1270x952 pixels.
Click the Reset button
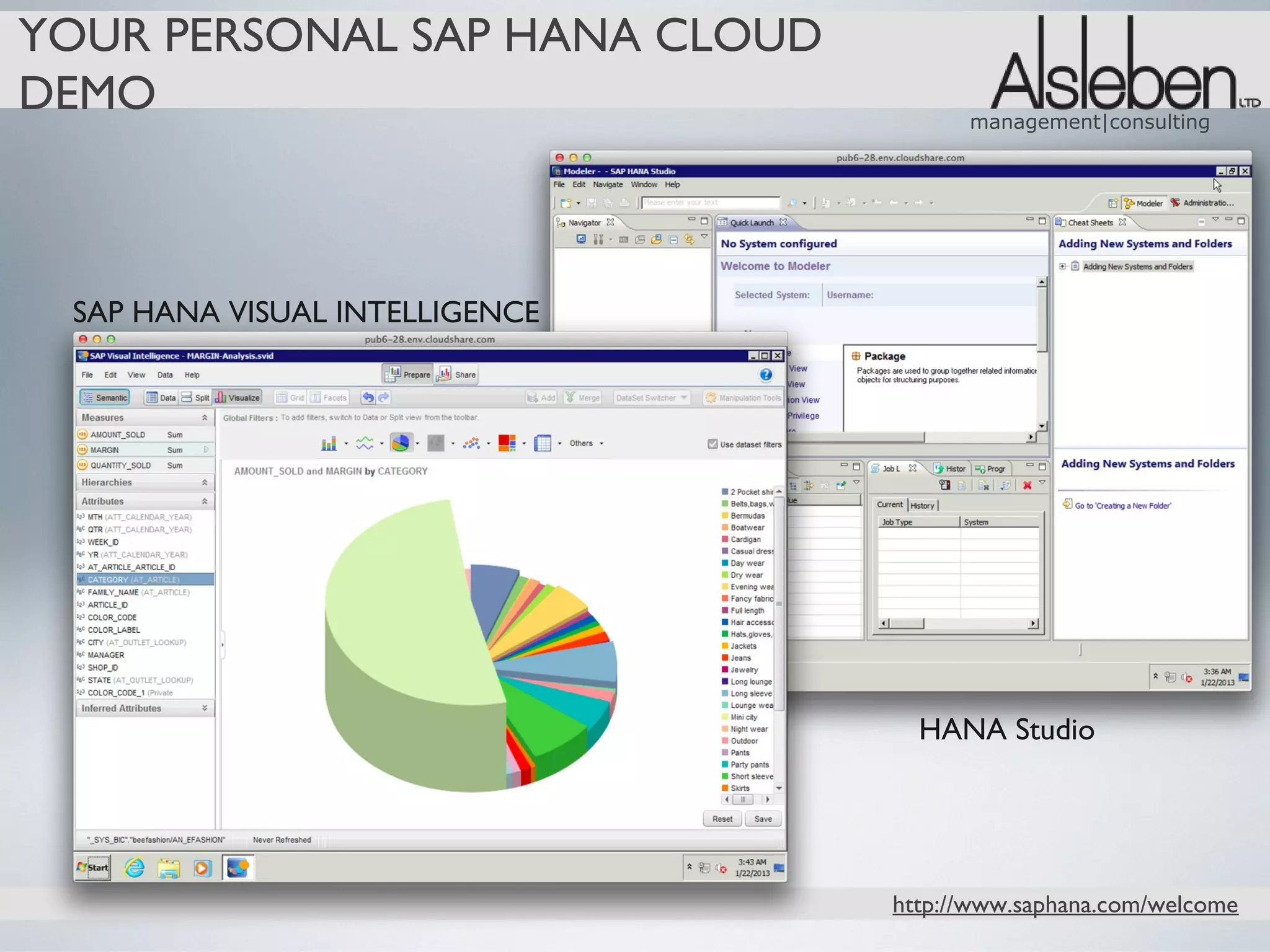pyautogui.click(x=722, y=819)
